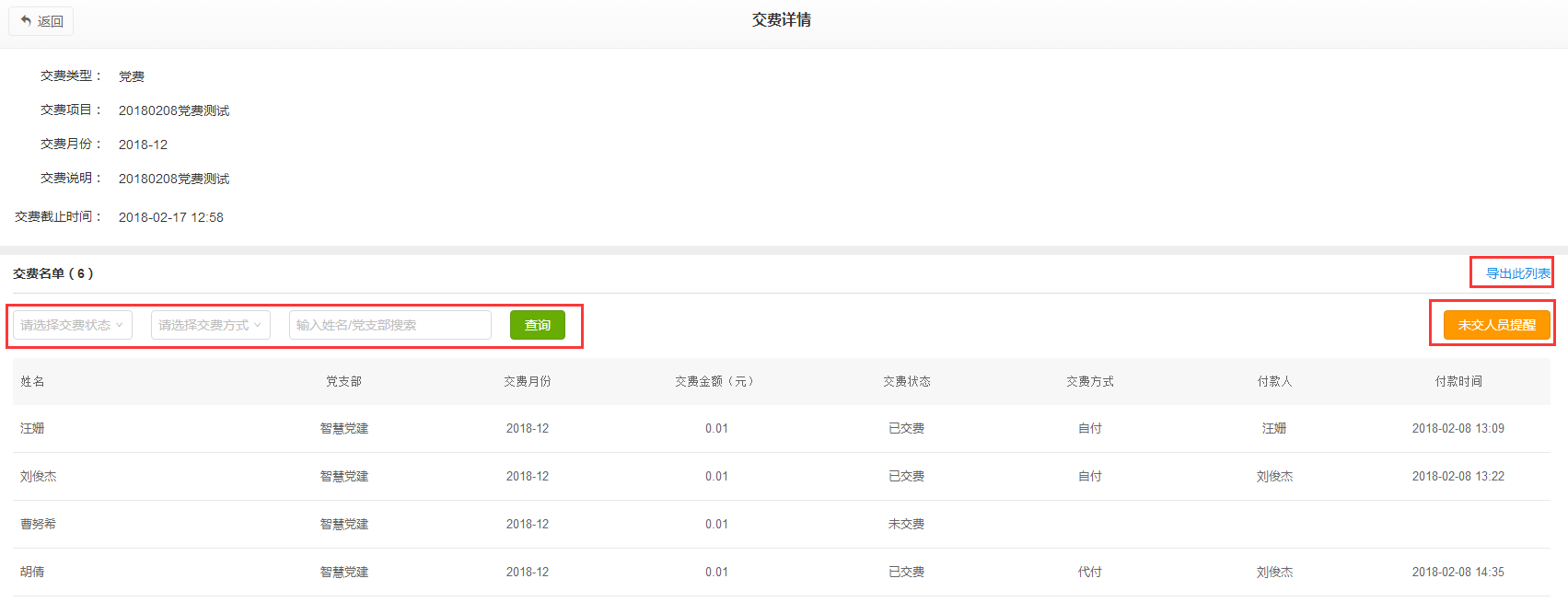This screenshot has width=1568, height=602.
Task: Click the payment time 2018-02-08 13:22
Action: tap(1458, 476)
